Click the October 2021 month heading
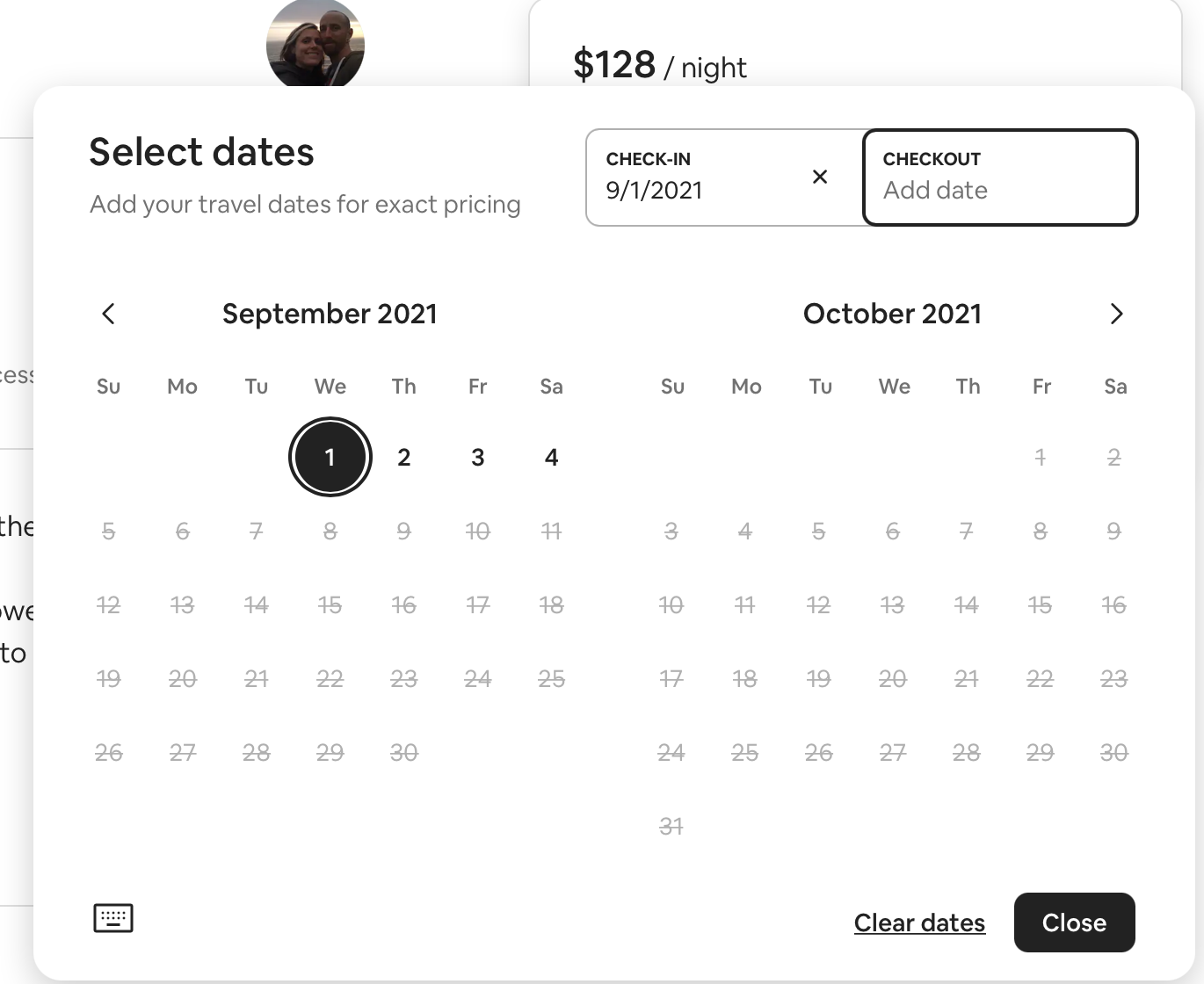Image resolution: width=1204 pixels, height=984 pixels. click(x=892, y=314)
